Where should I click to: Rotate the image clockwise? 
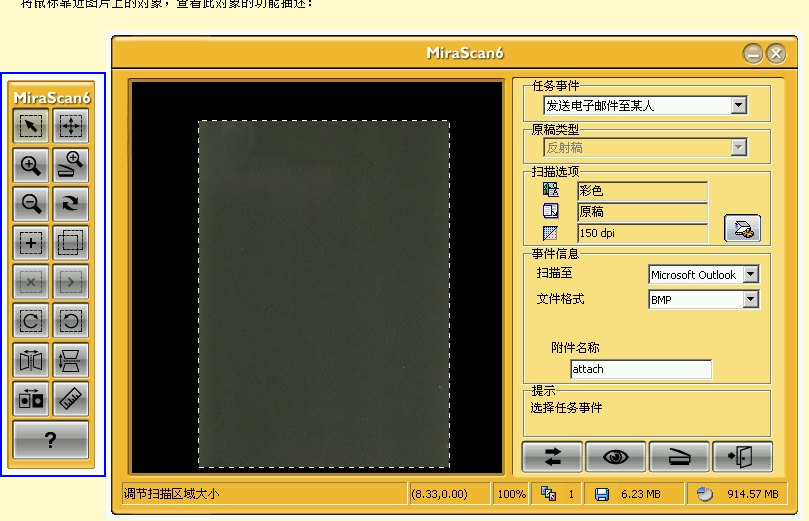pyautogui.click(x=31, y=321)
